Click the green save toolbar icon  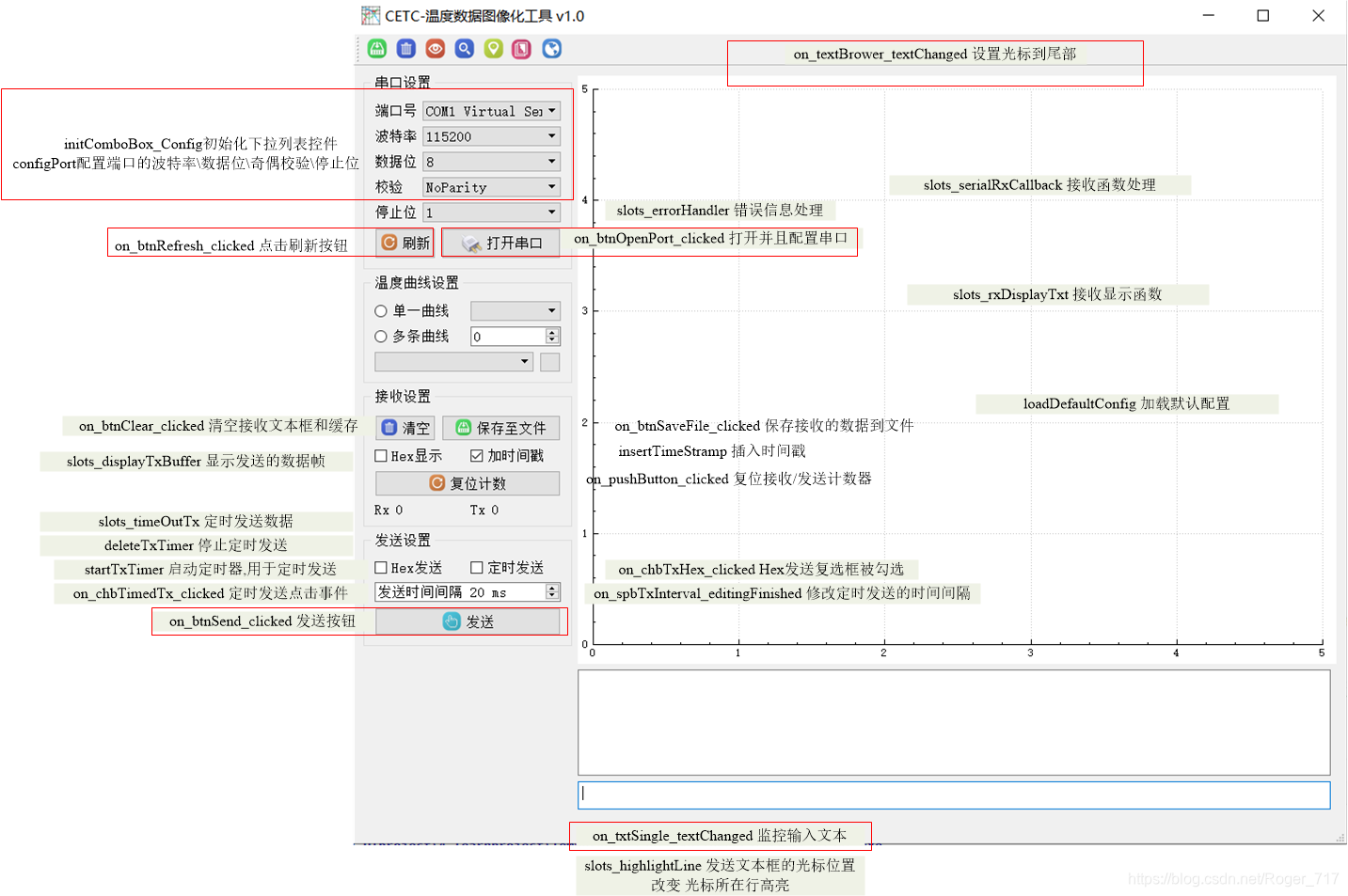point(376,49)
